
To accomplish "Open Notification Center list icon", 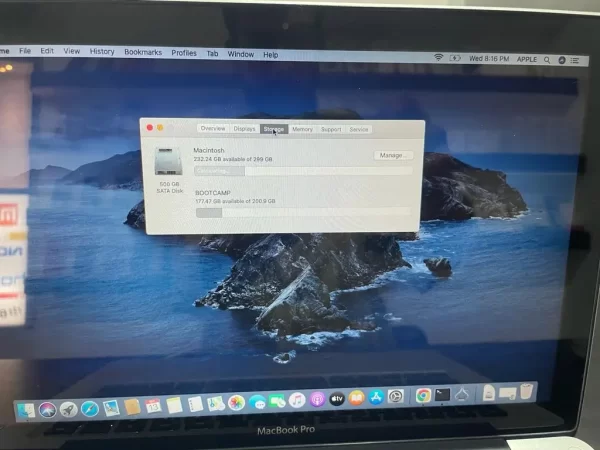I will coord(575,60).
